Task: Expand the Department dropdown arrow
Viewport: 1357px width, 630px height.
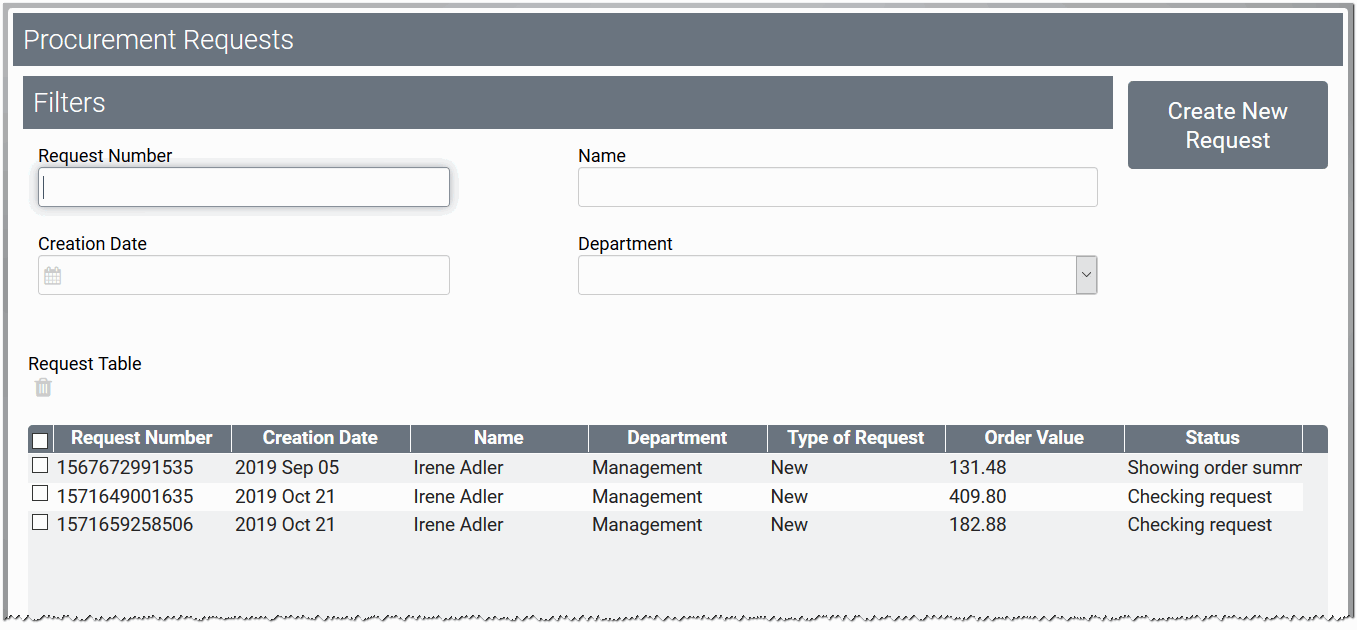Action: [1086, 275]
